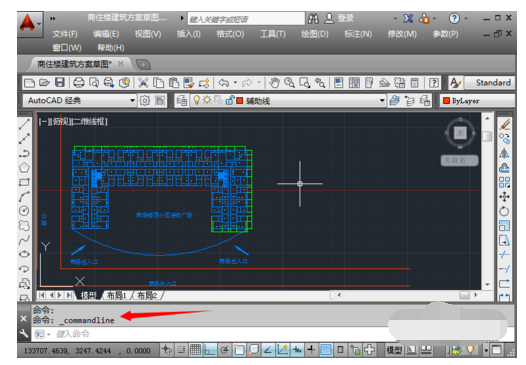526x365 pixels.
Task: Select the Mirror modify tool
Action: point(504,153)
